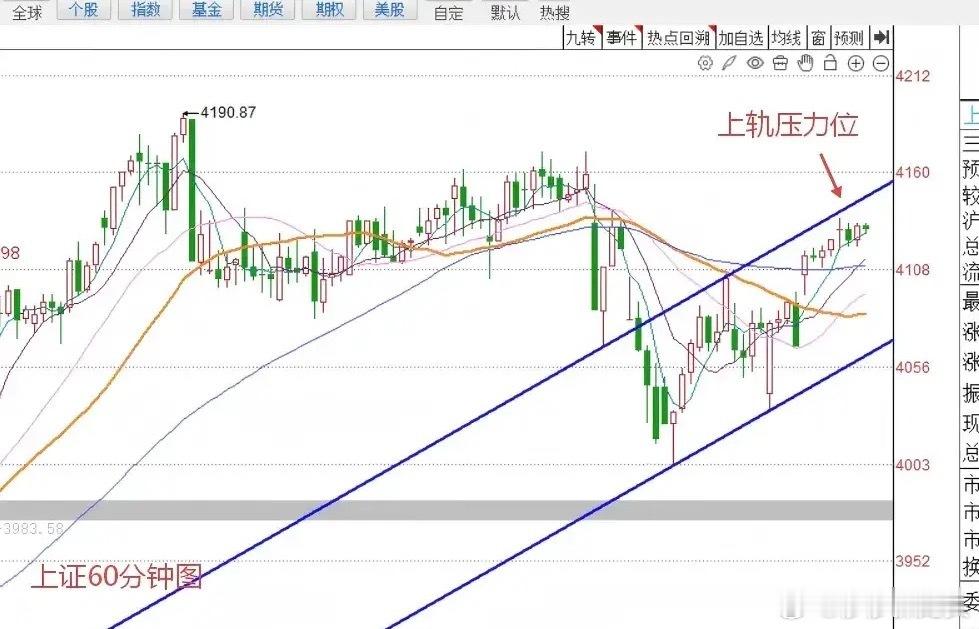Click the 4190.87 high price label
Viewport: 979px width, 629px height.
point(229,112)
